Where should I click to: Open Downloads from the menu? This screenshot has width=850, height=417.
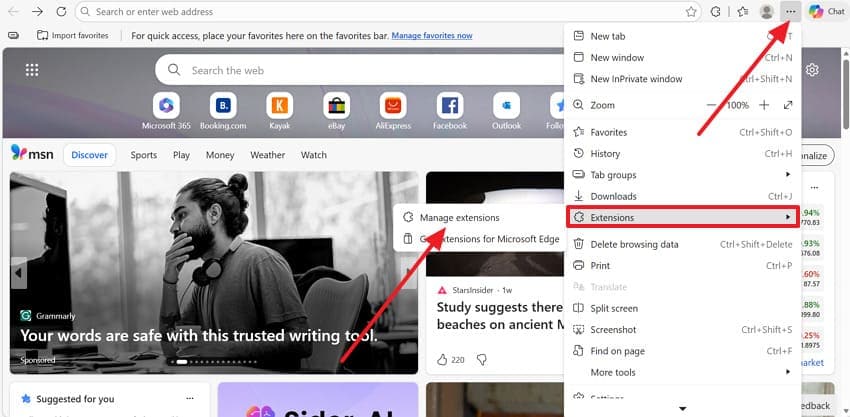pyautogui.click(x=682, y=196)
